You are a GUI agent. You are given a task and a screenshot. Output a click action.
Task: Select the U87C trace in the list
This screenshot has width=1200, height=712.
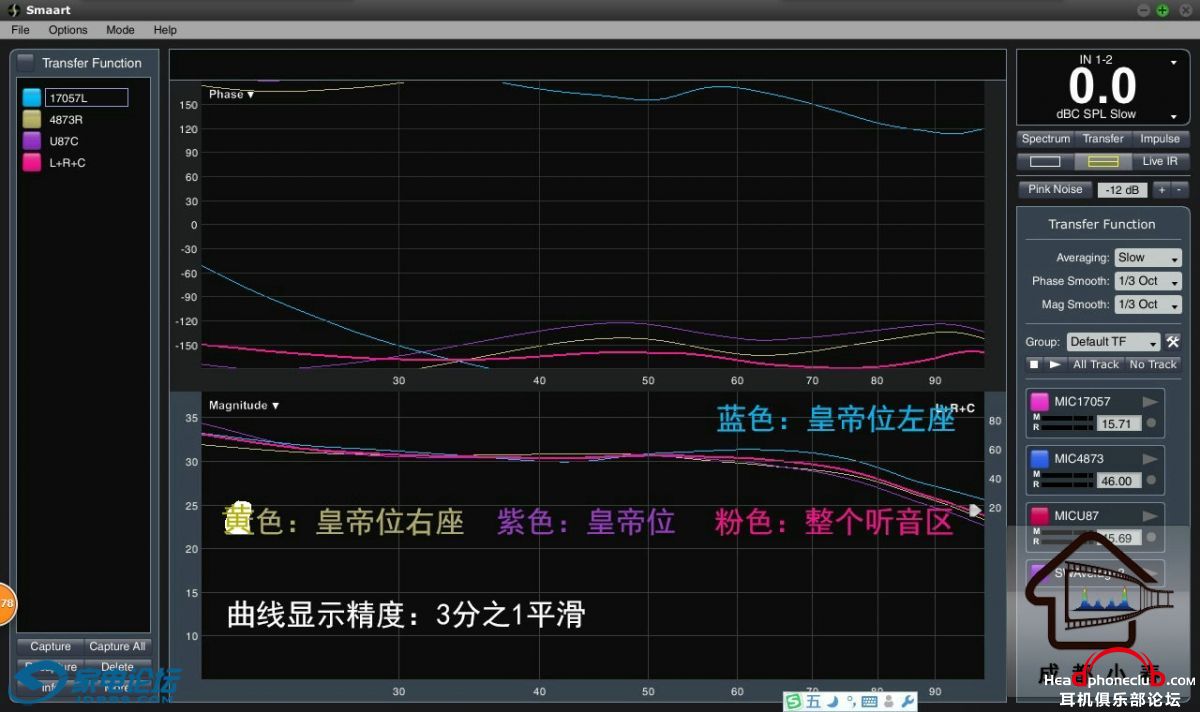tap(64, 141)
